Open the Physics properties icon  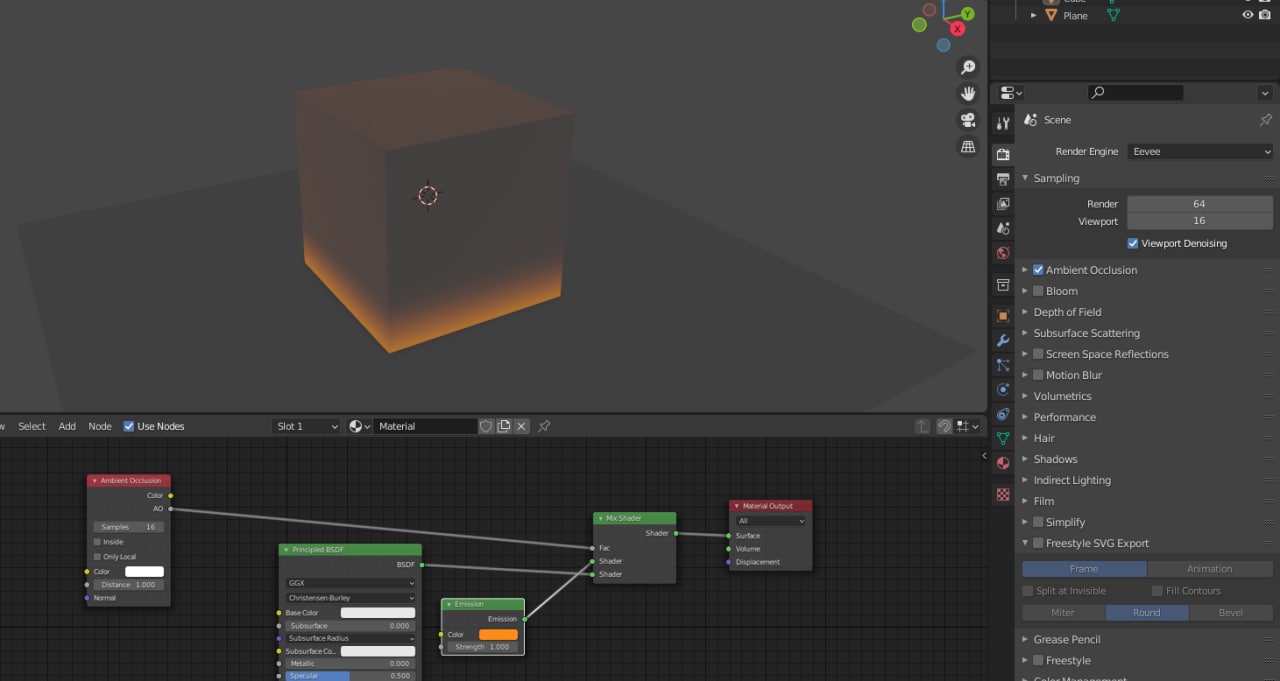tap(1003, 390)
